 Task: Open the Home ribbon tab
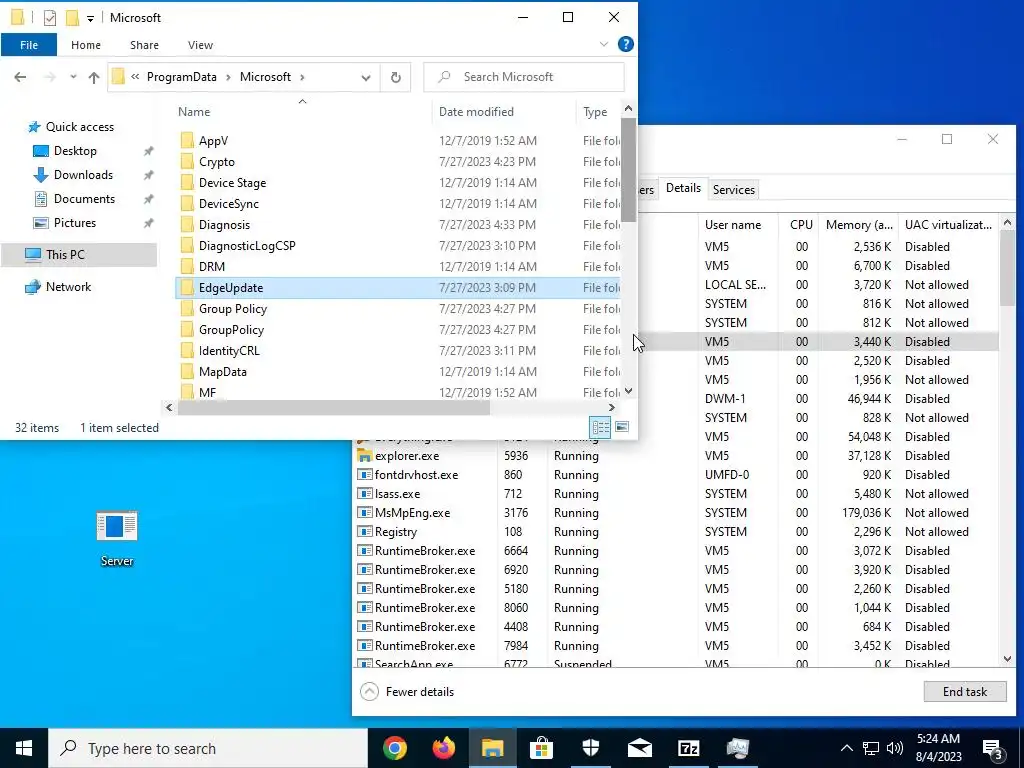click(x=86, y=44)
